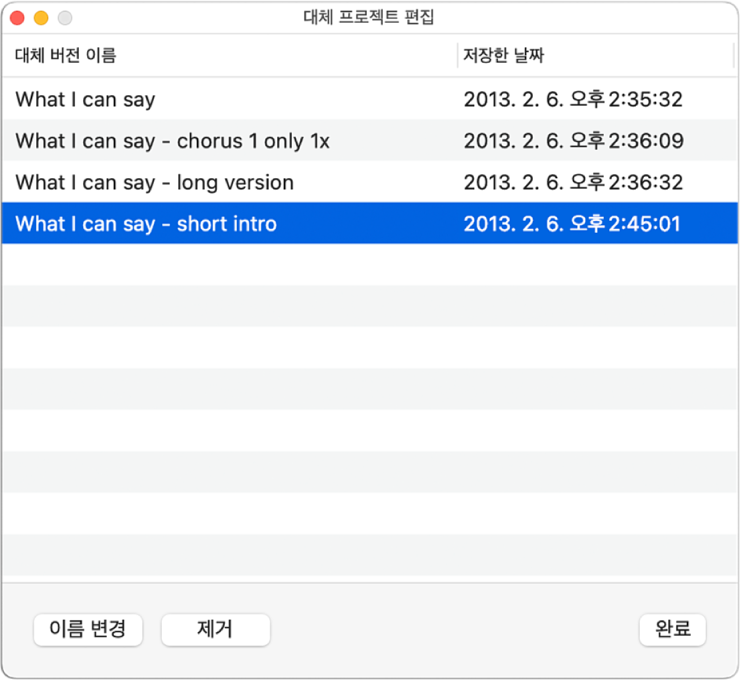Select the first alternative named only "What I can say"

pyautogui.click(x=86, y=99)
